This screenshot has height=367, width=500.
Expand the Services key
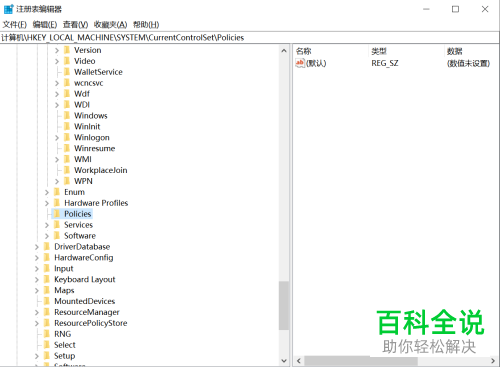point(47,225)
